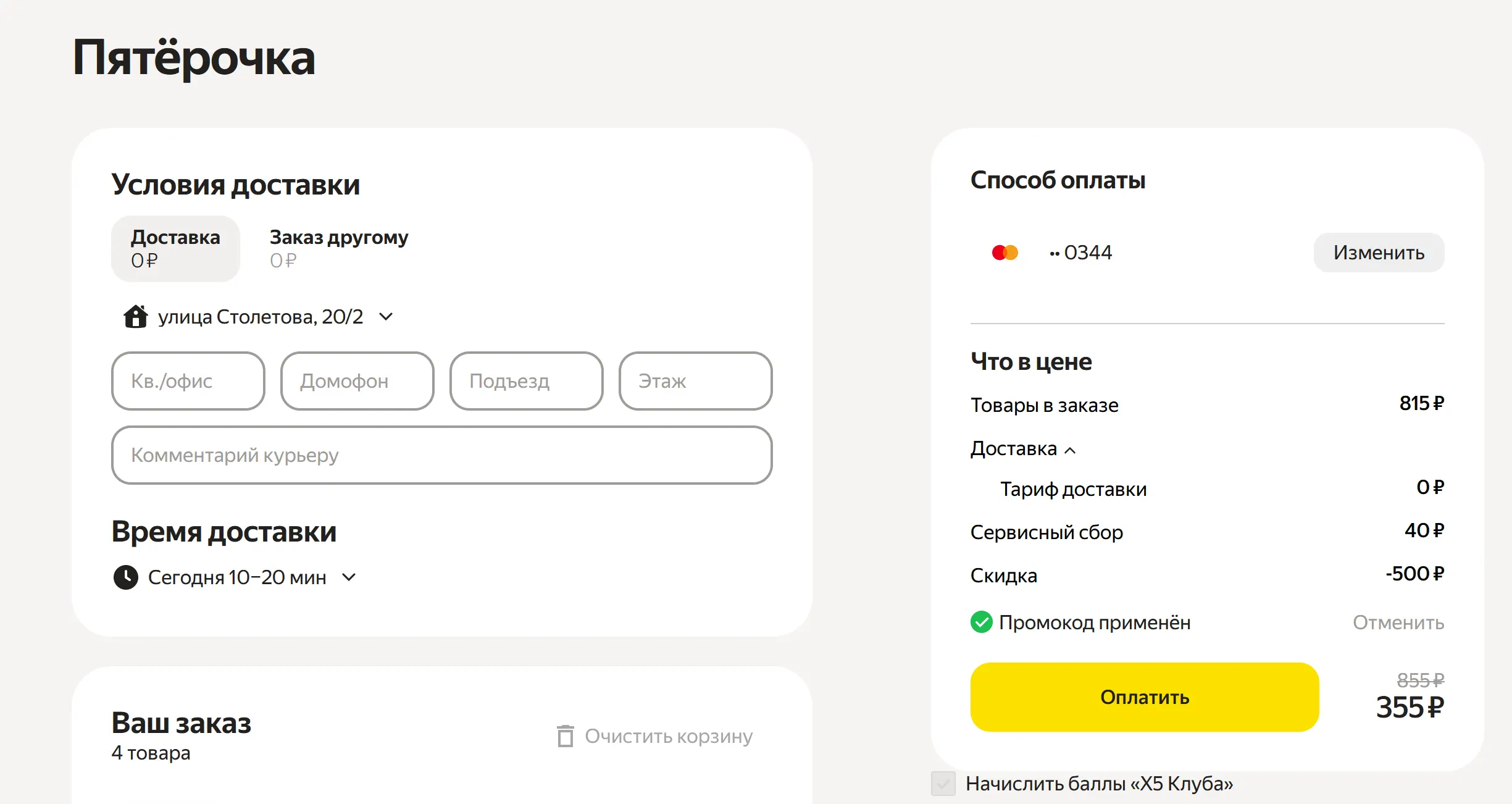Focus the Кв./офис input field

point(188,381)
